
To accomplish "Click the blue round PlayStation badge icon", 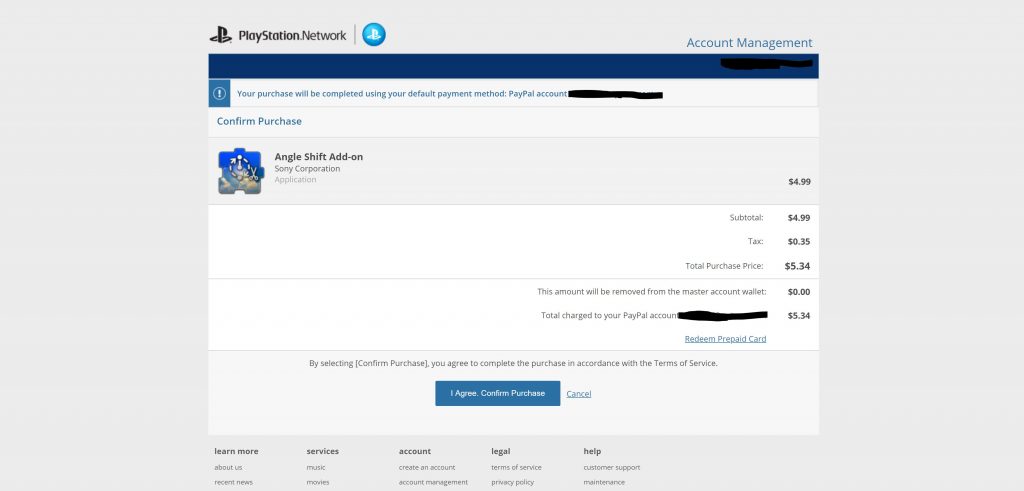I will point(374,35).
